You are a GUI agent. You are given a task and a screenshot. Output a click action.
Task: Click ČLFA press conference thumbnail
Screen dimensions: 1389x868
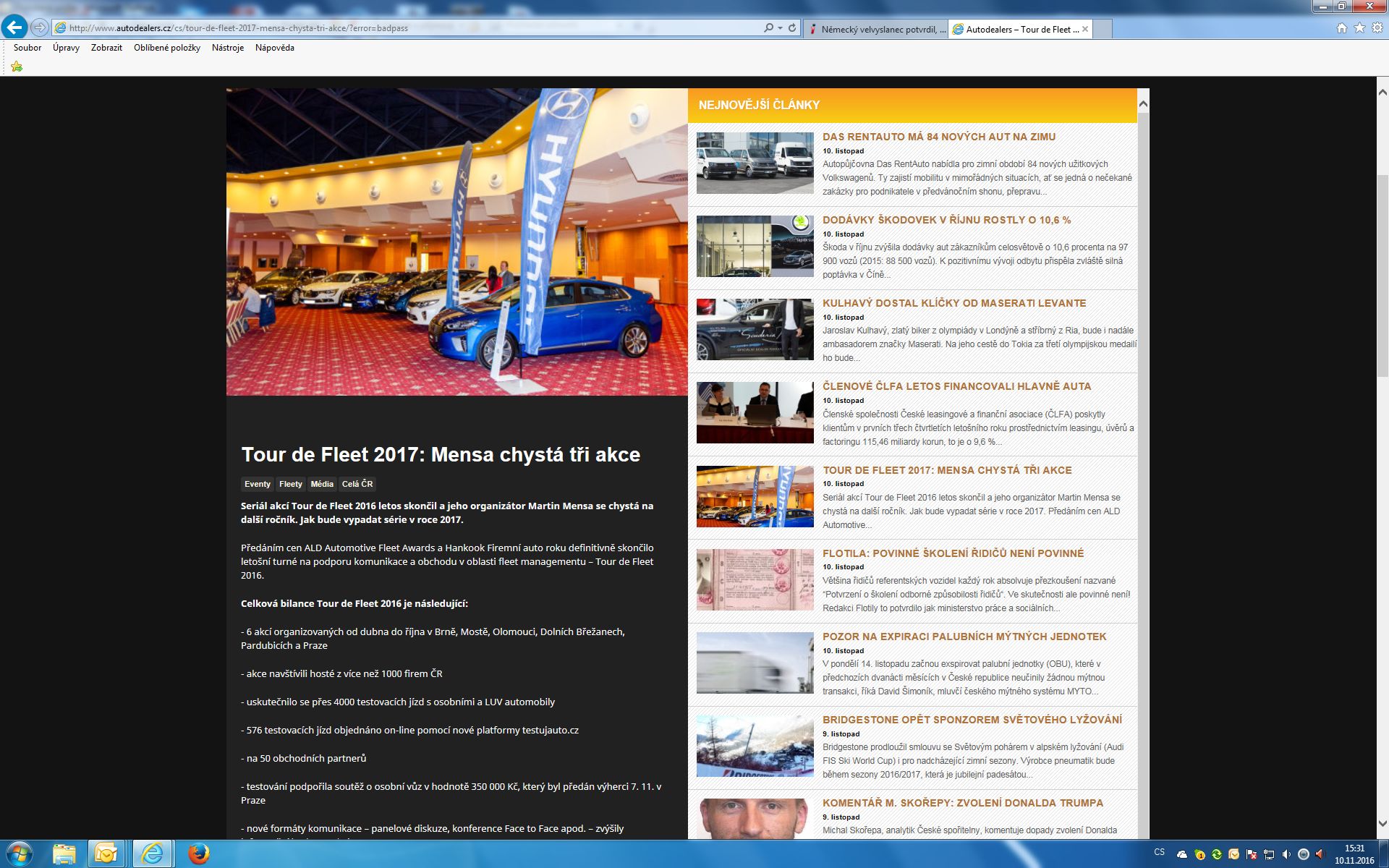point(755,412)
